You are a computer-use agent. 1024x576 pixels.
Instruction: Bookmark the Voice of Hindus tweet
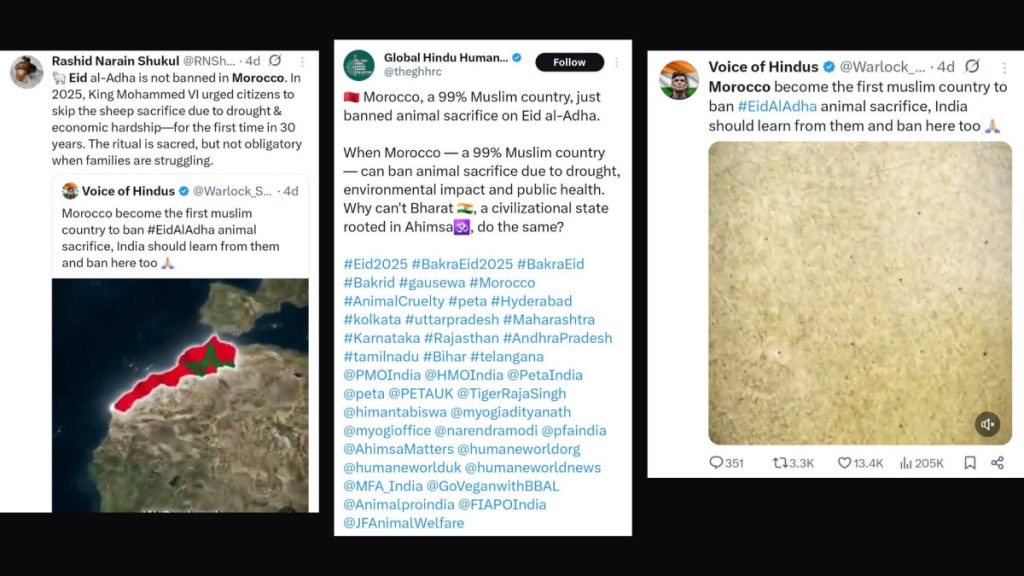pyautogui.click(x=970, y=463)
